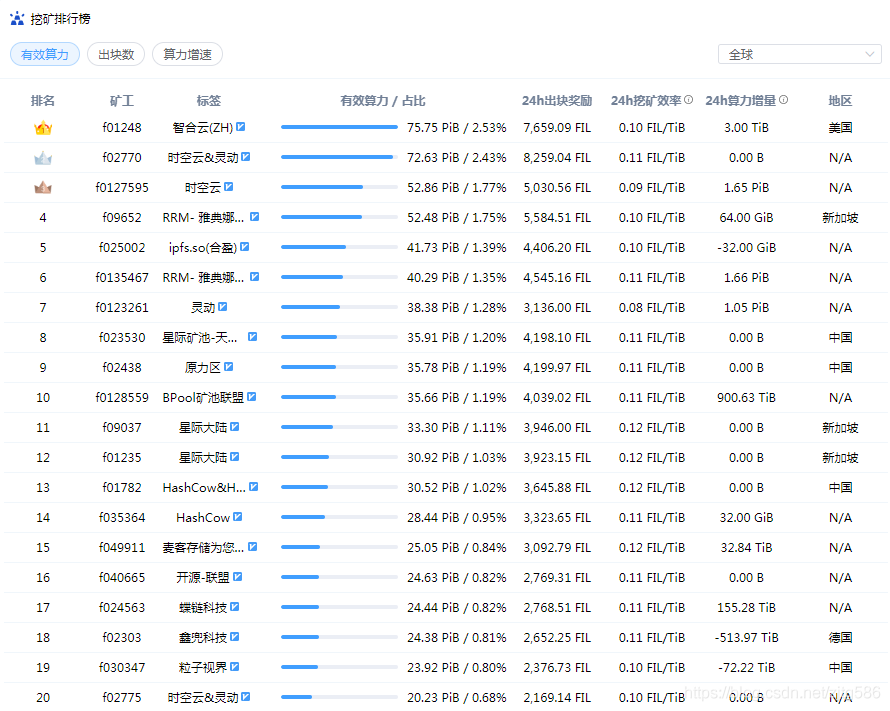Image resolution: width=890 pixels, height=711 pixels.
Task: Click the badge icon in row f0123261
Action: coord(222,306)
